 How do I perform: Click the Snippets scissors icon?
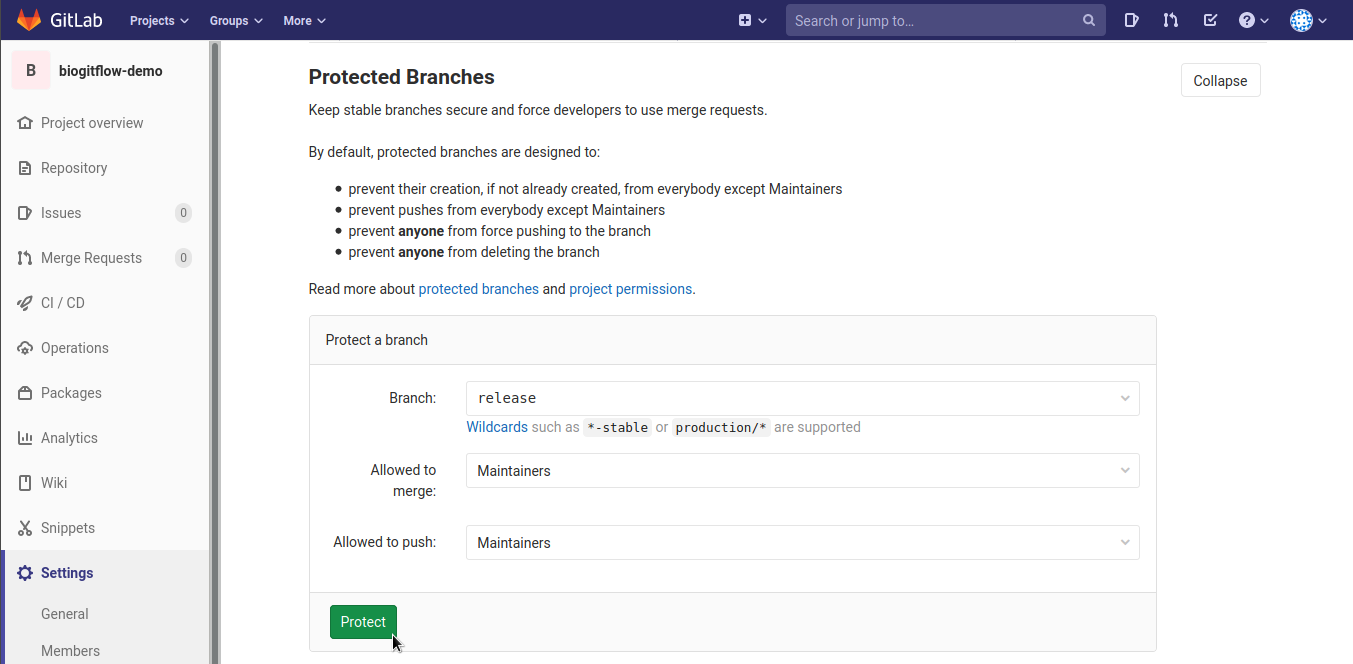tap(25, 528)
